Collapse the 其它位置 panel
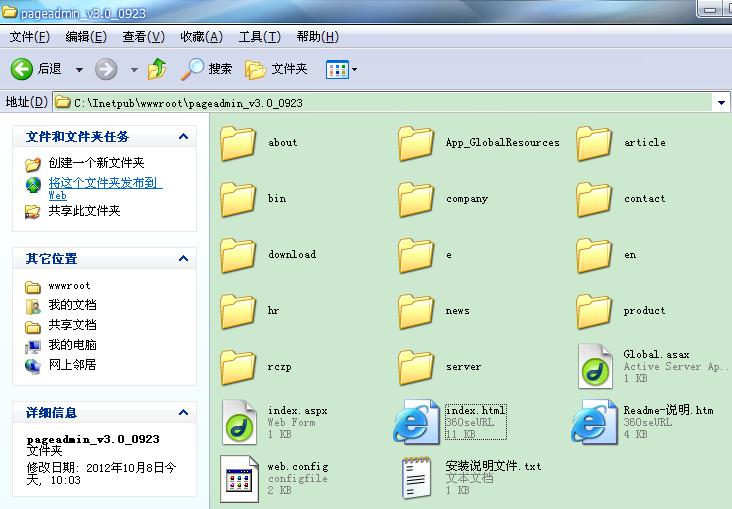This screenshot has width=732, height=509. 183,259
